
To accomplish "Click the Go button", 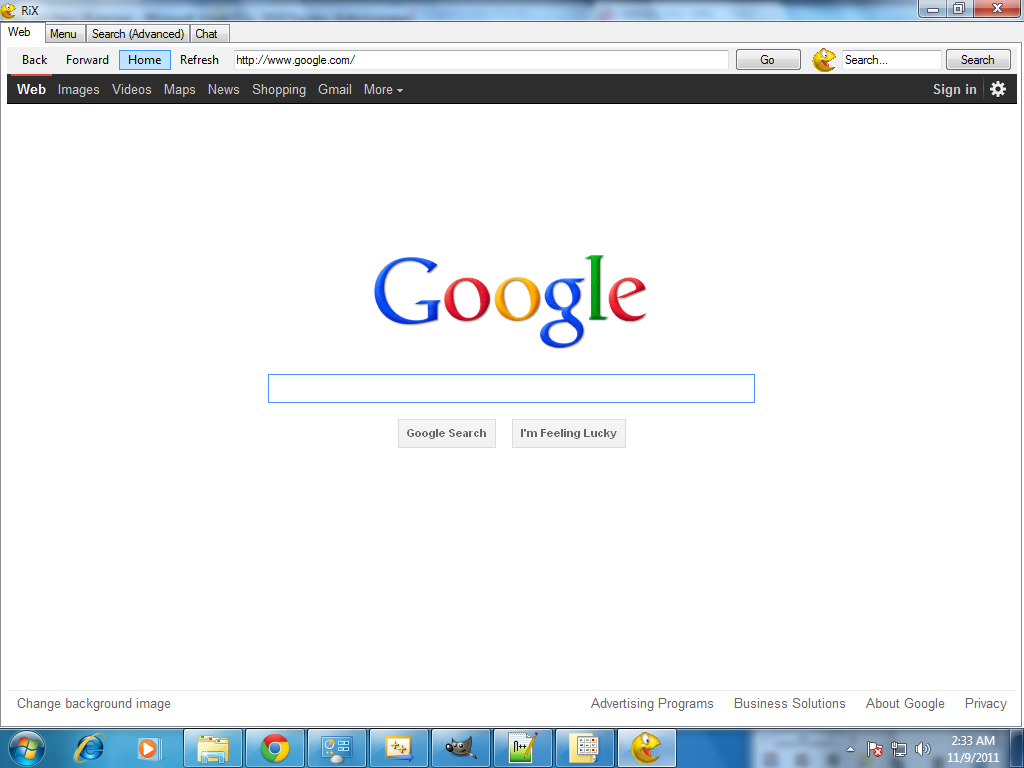I will click(x=768, y=60).
